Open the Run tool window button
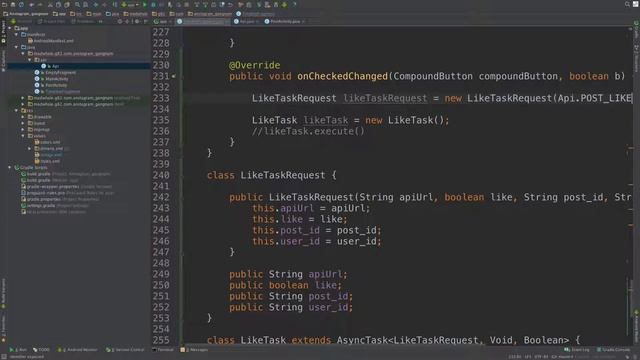This screenshot has width=640, height=360. coord(18,350)
